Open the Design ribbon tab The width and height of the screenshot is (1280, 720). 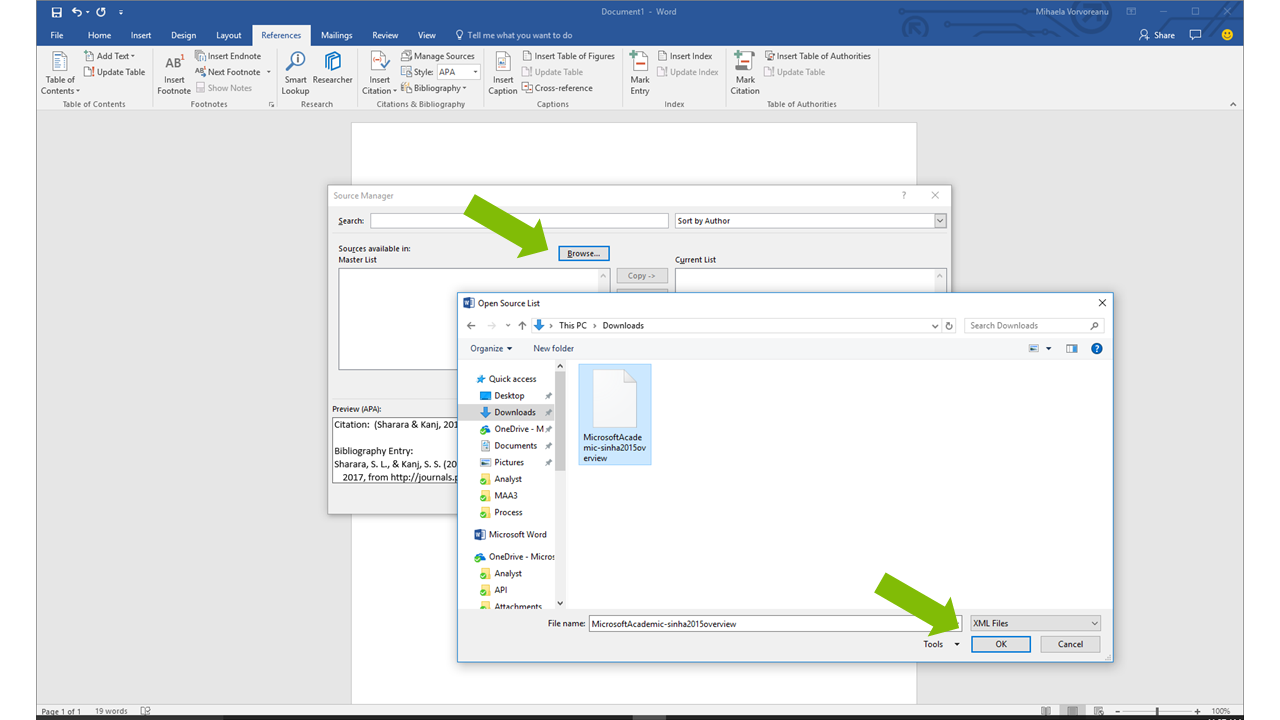[x=183, y=35]
